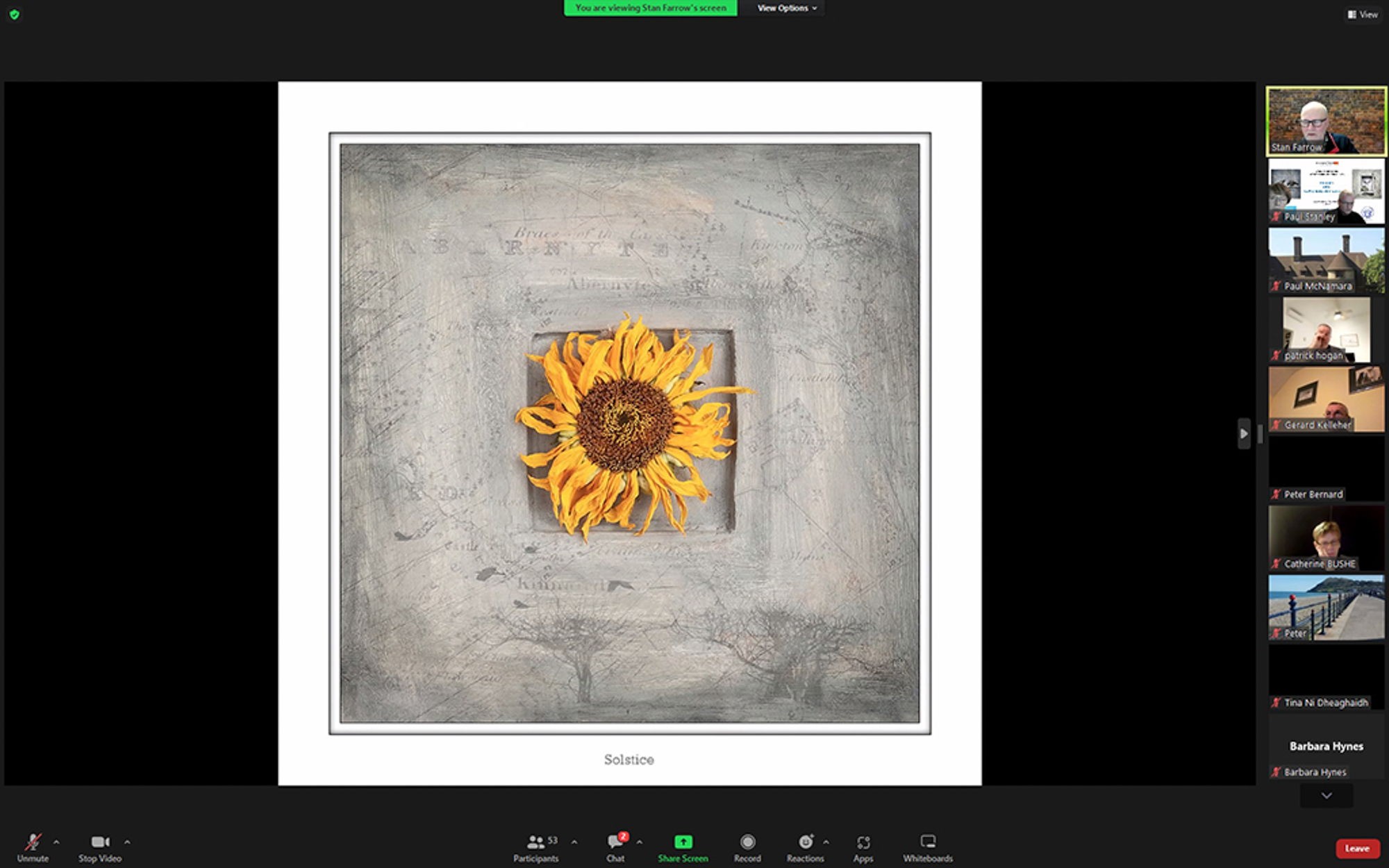1389x868 pixels.
Task: Select Gerard Kelleher's video thumbnail
Action: [1326, 399]
